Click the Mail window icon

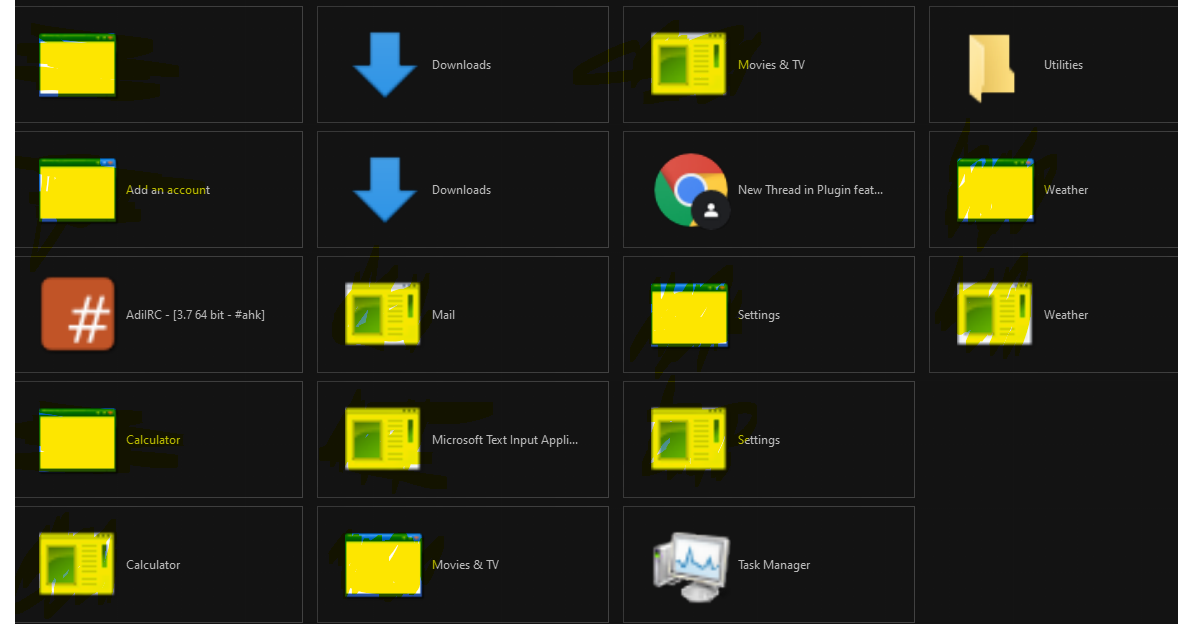click(383, 314)
